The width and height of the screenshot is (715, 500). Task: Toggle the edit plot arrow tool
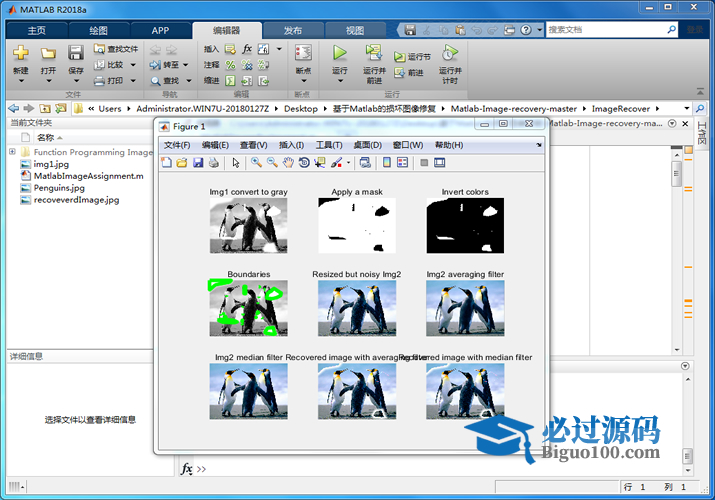coord(236,162)
